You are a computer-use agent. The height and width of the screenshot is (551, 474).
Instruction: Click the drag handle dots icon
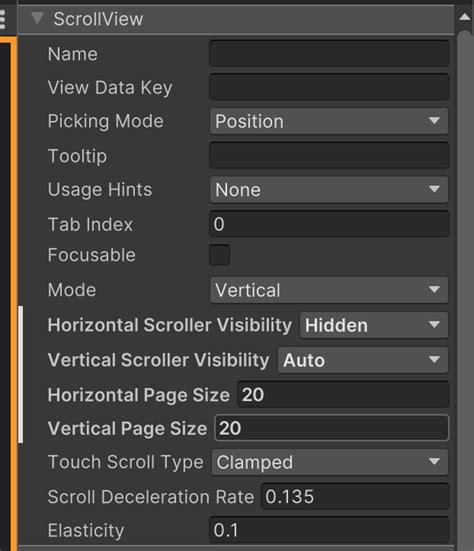(x=2, y=19)
